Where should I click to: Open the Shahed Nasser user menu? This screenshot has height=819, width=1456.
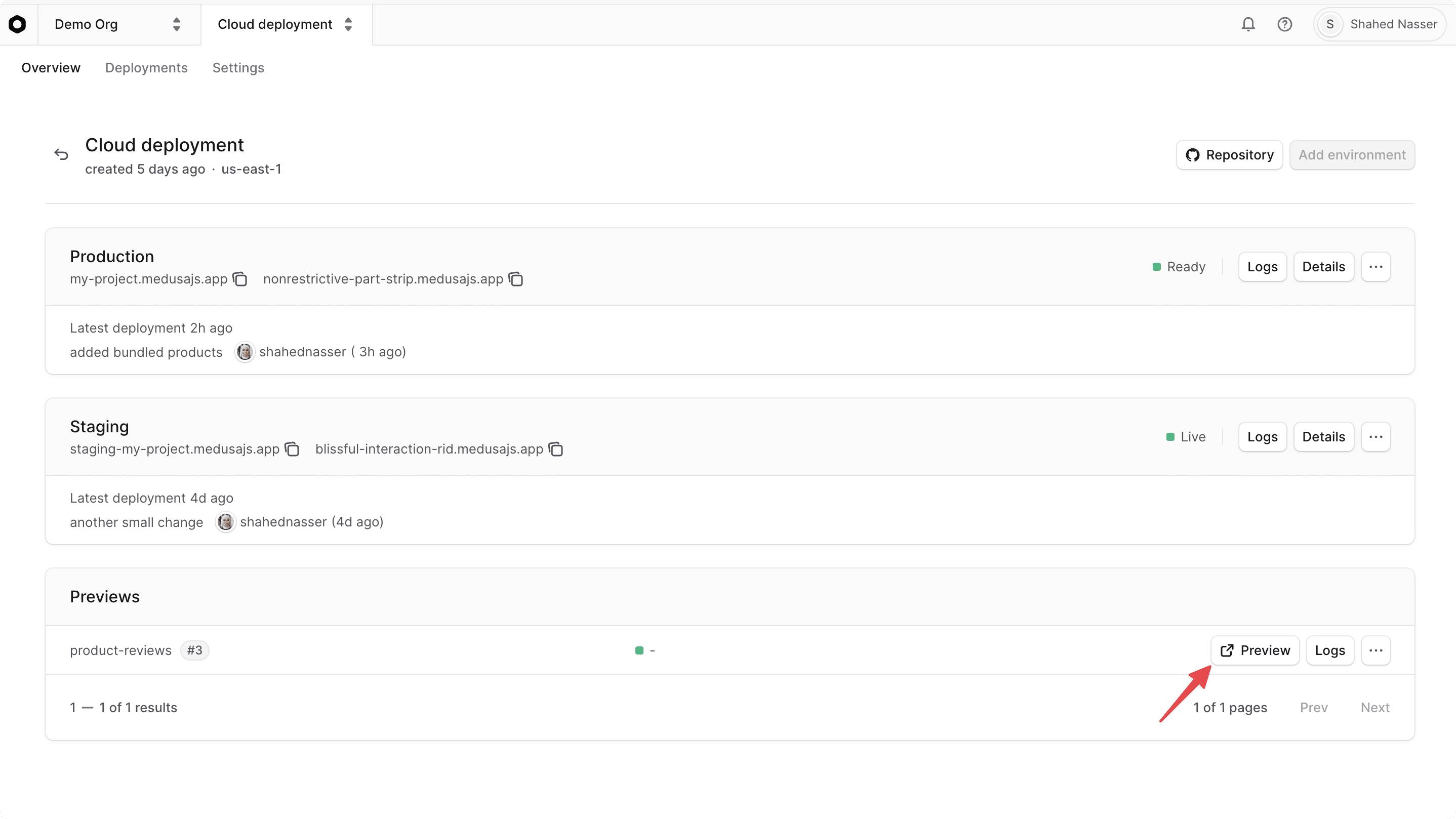point(1379,24)
